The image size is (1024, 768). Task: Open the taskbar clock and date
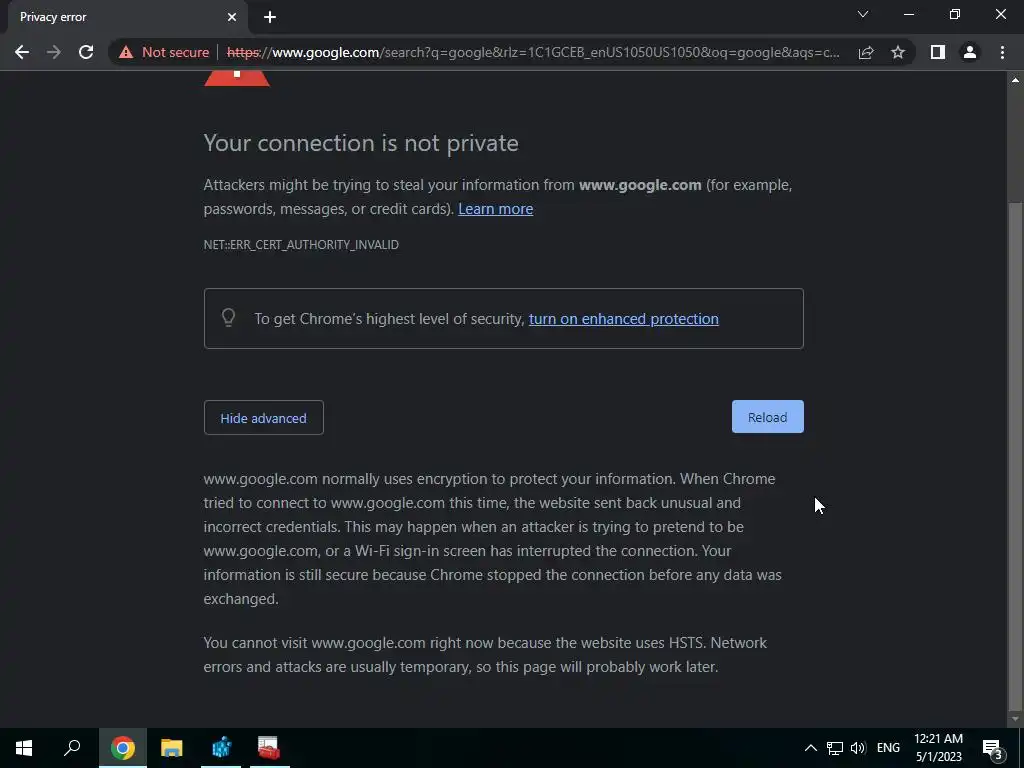(x=938, y=748)
